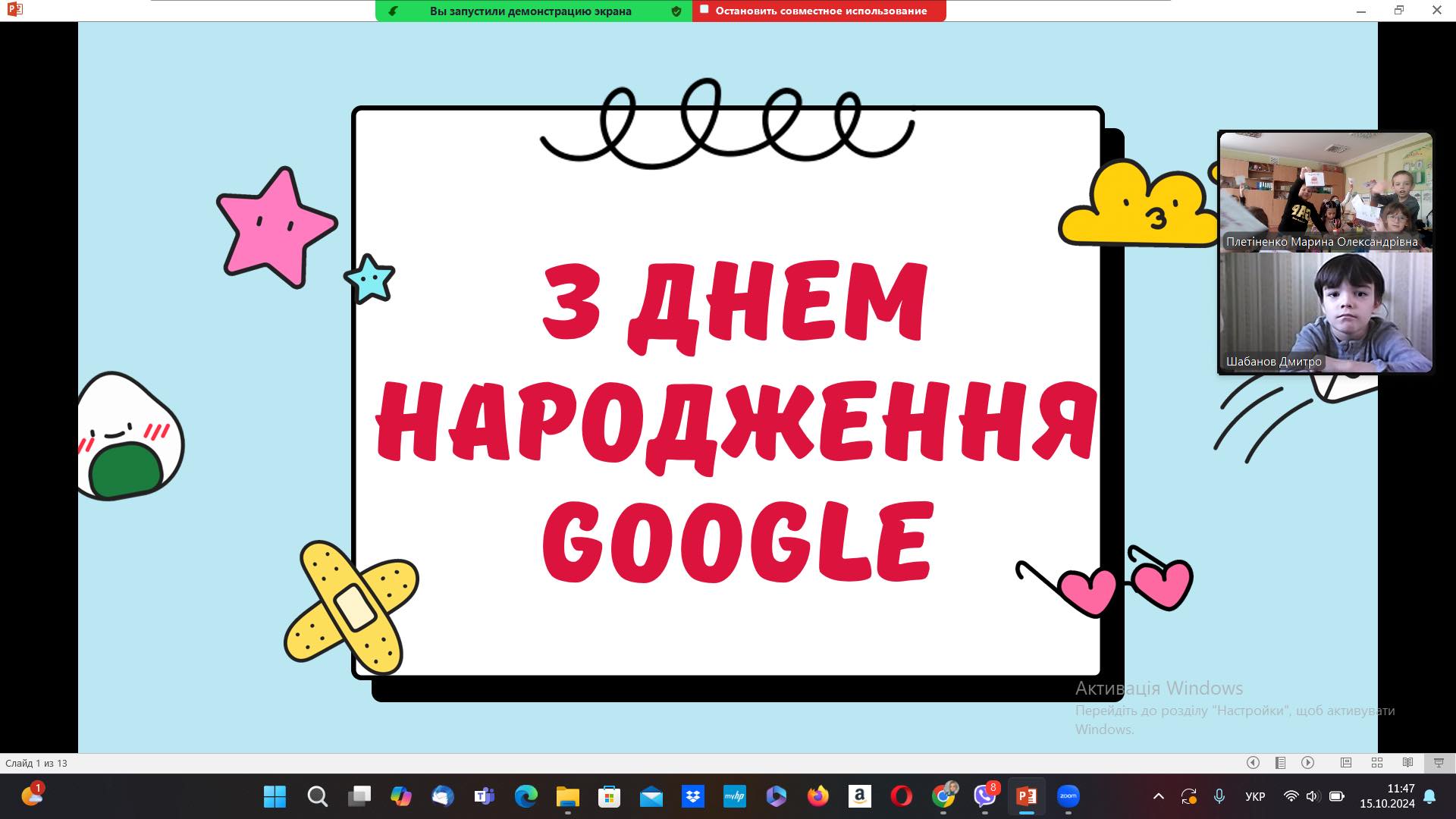Expand the hidden system tray icons chevron

click(x=1159, y=796)
